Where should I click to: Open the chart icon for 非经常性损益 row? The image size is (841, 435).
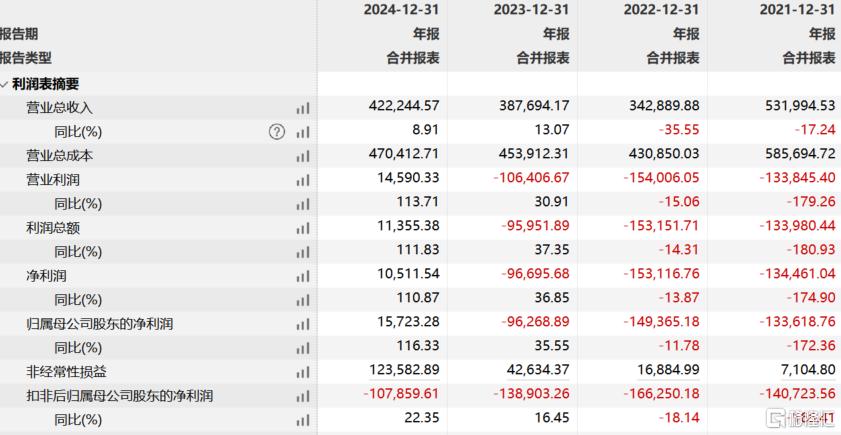point(302,372)
